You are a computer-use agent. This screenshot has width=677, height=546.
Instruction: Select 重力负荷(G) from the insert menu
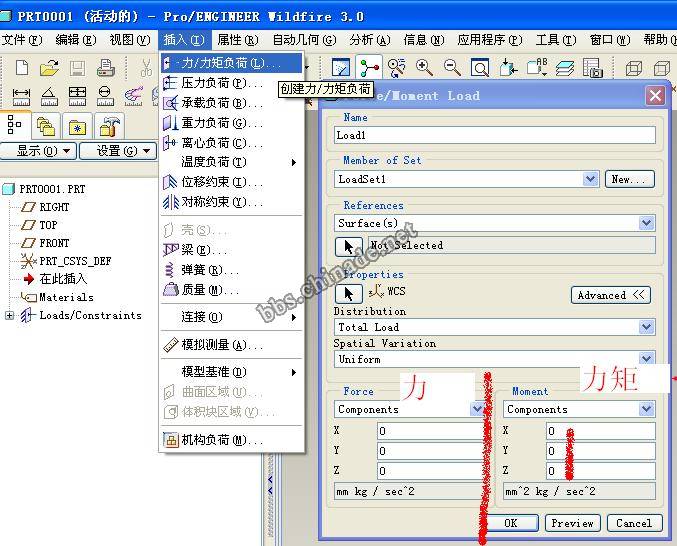point(213,123)
